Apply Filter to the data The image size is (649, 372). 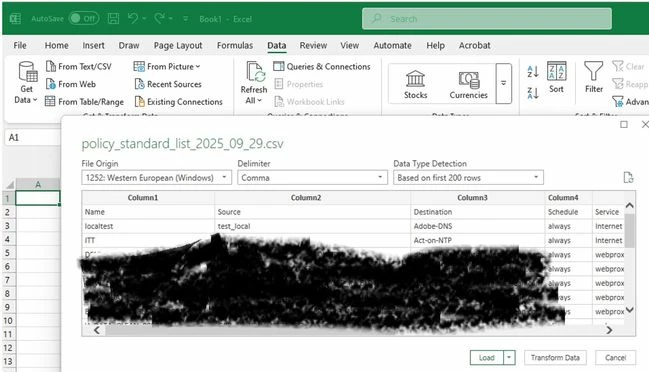click(594, 77)
